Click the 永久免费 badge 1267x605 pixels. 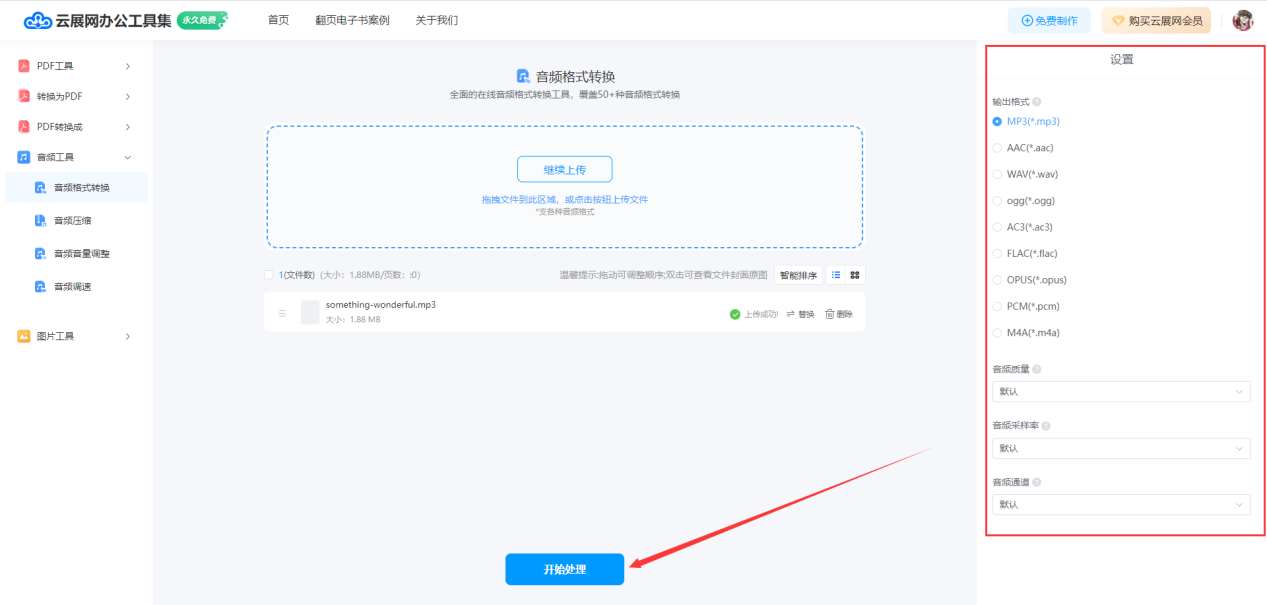(203, 19)
